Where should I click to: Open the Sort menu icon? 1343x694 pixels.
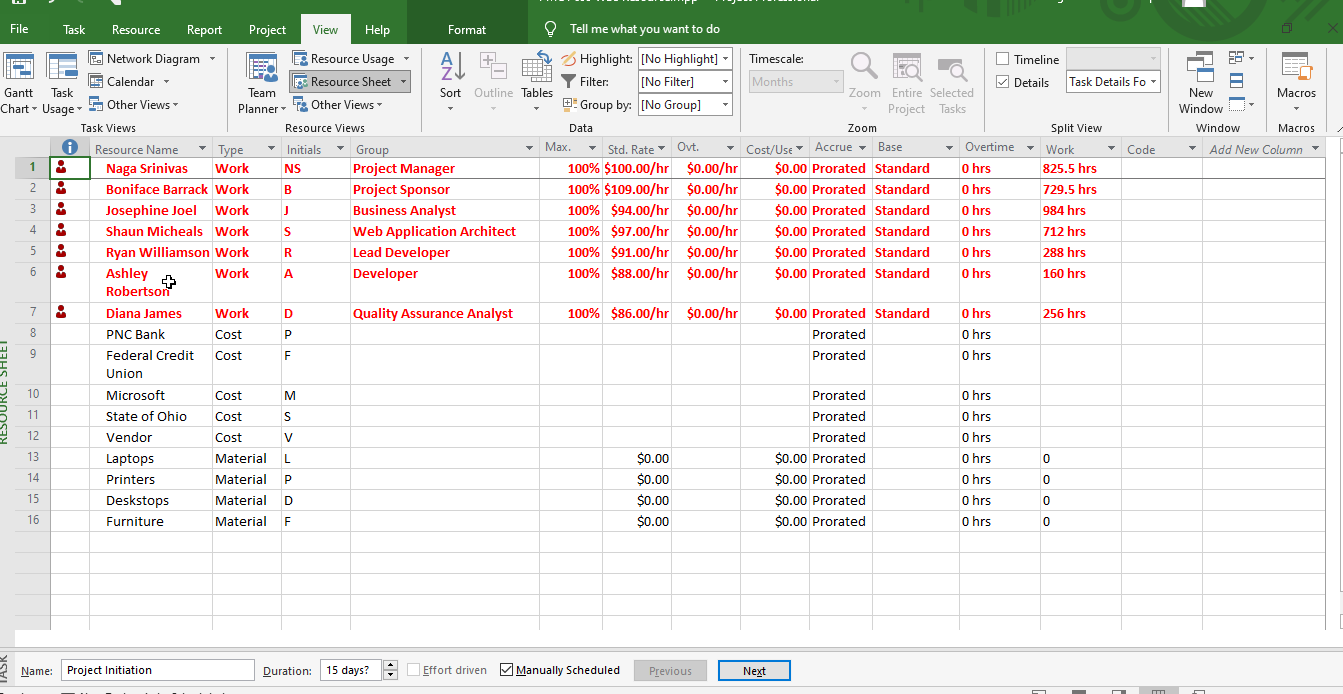451,68
